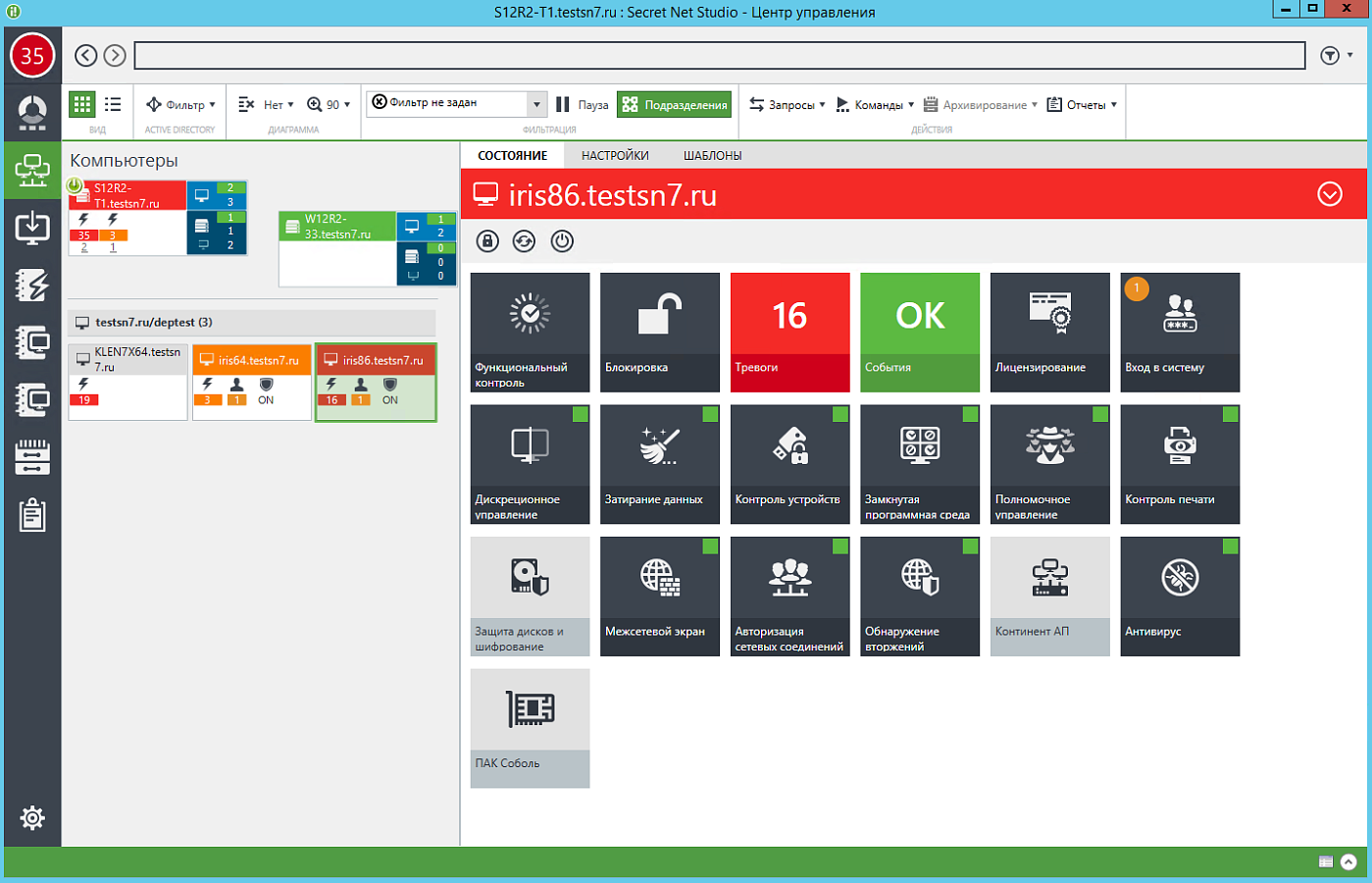
Task: Click the power shutdown icon under iris86
Action: [562, 241]
